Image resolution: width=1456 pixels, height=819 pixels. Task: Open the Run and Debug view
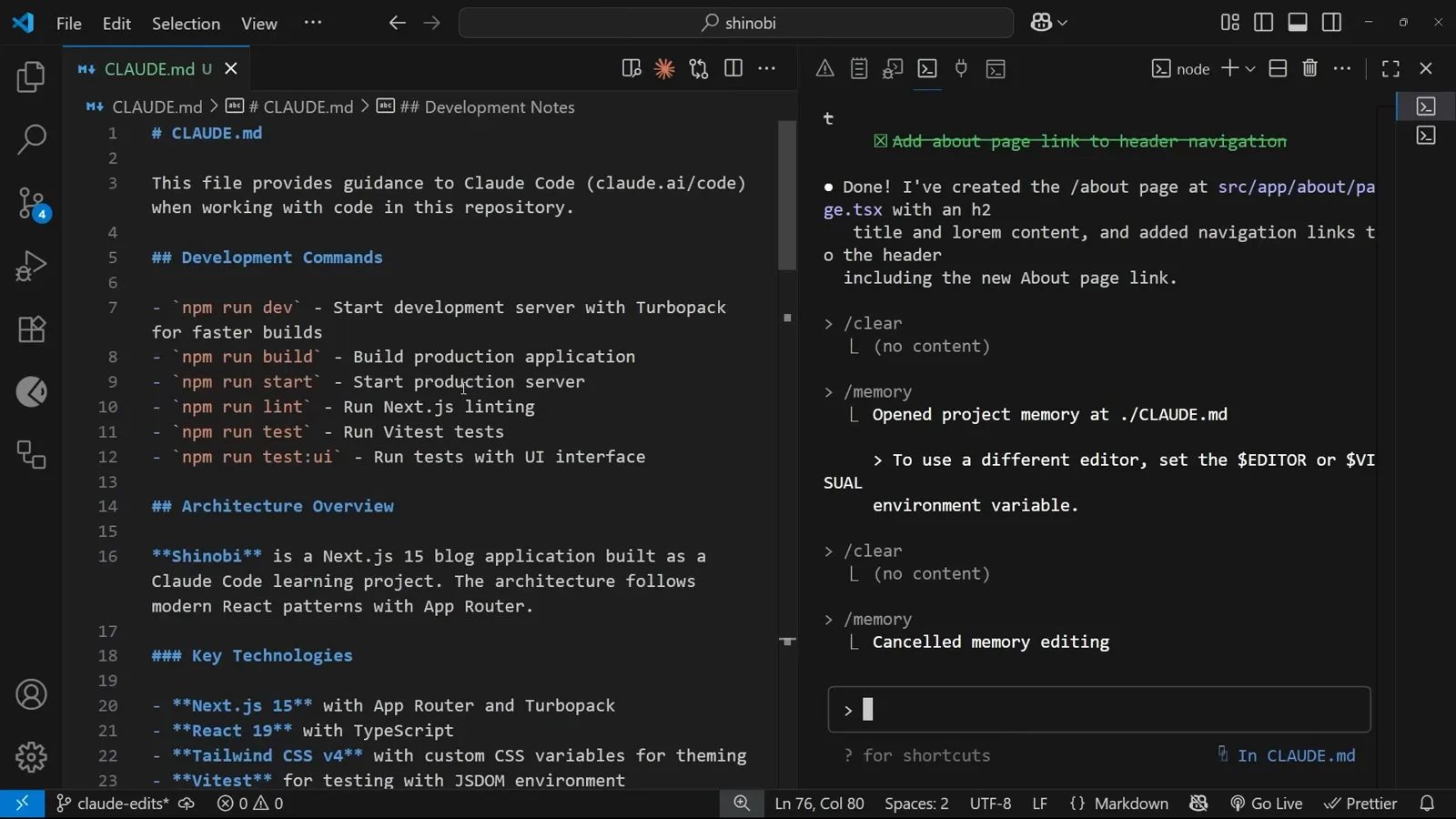(31, 266)
